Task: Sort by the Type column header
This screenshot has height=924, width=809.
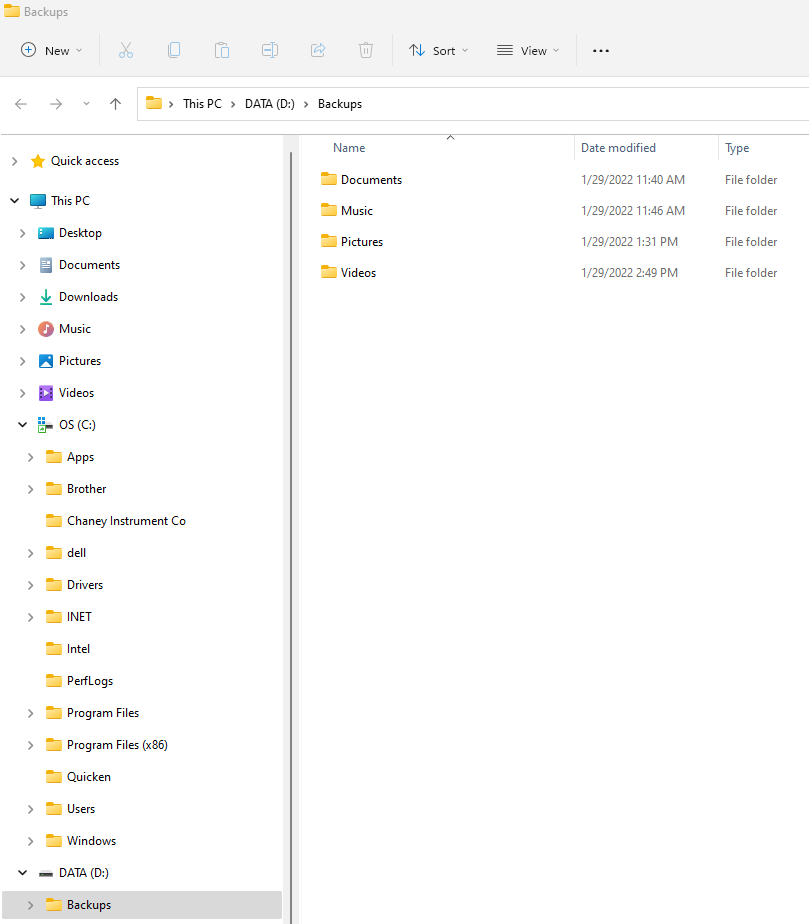Action: [737, 148]
